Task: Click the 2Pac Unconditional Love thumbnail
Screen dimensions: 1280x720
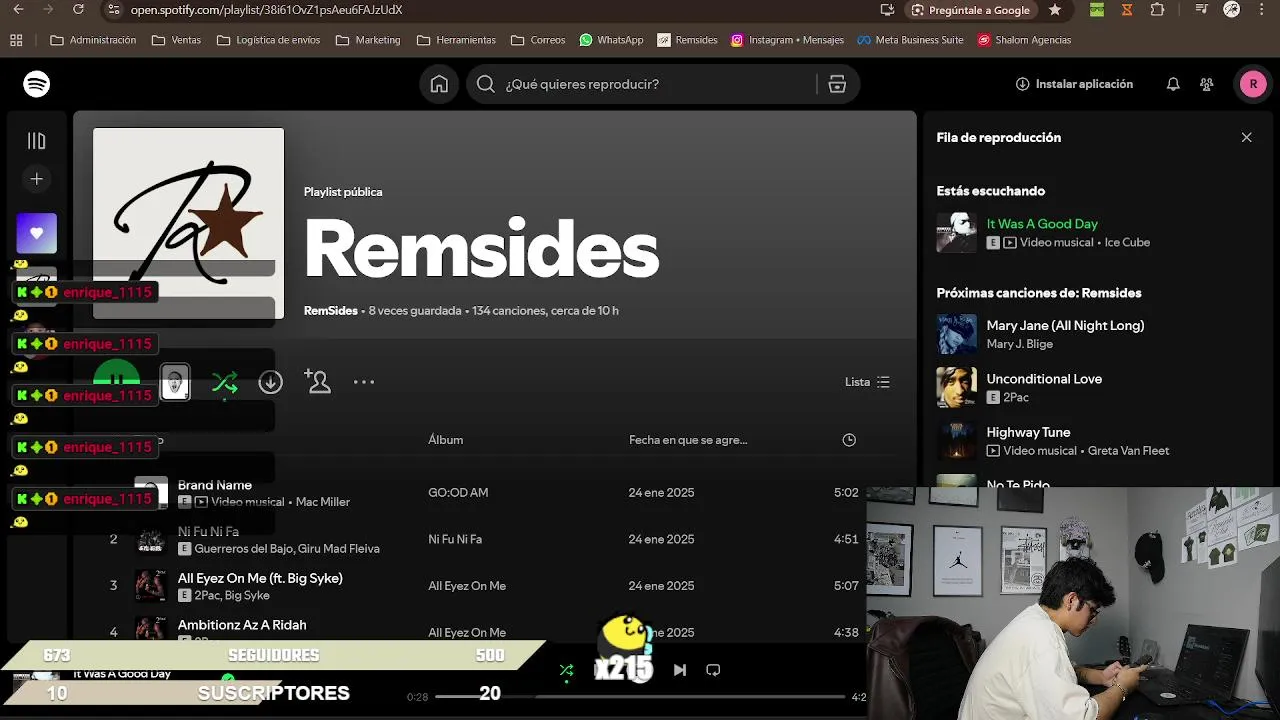Action: (x=956, y=388)
